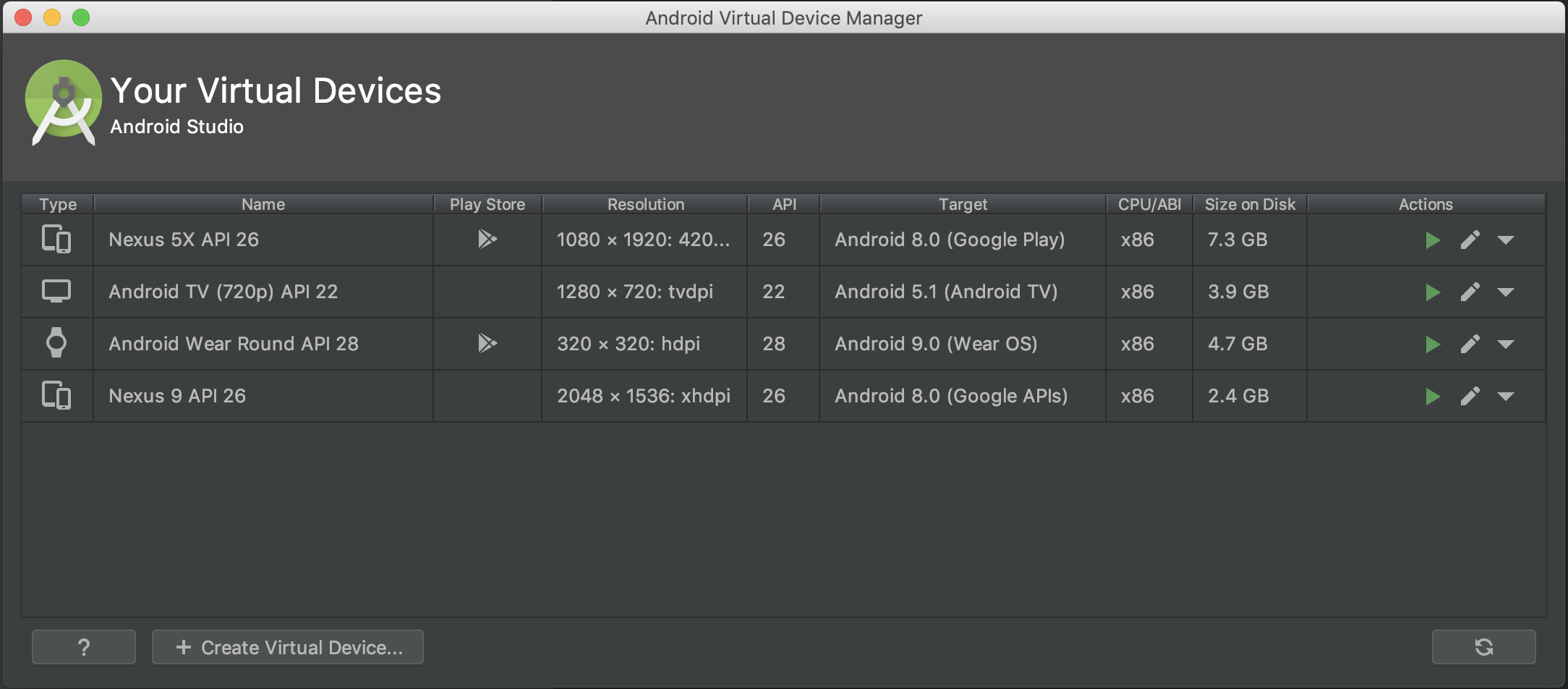
Task: Expand actions menu for Android TV device
Action: tap(1506, 292)
